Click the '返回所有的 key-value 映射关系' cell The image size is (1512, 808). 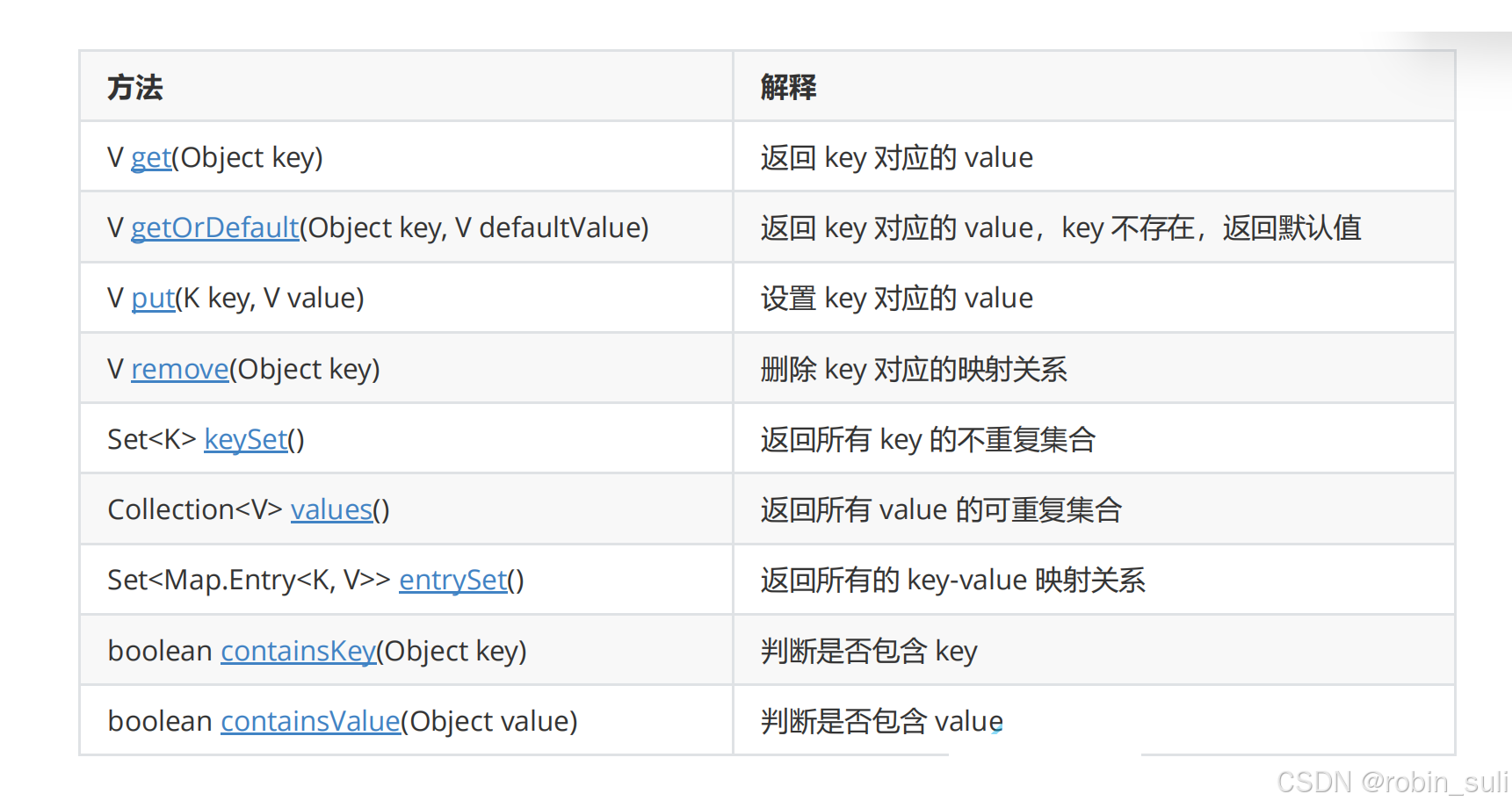[x=1094, y=580]
